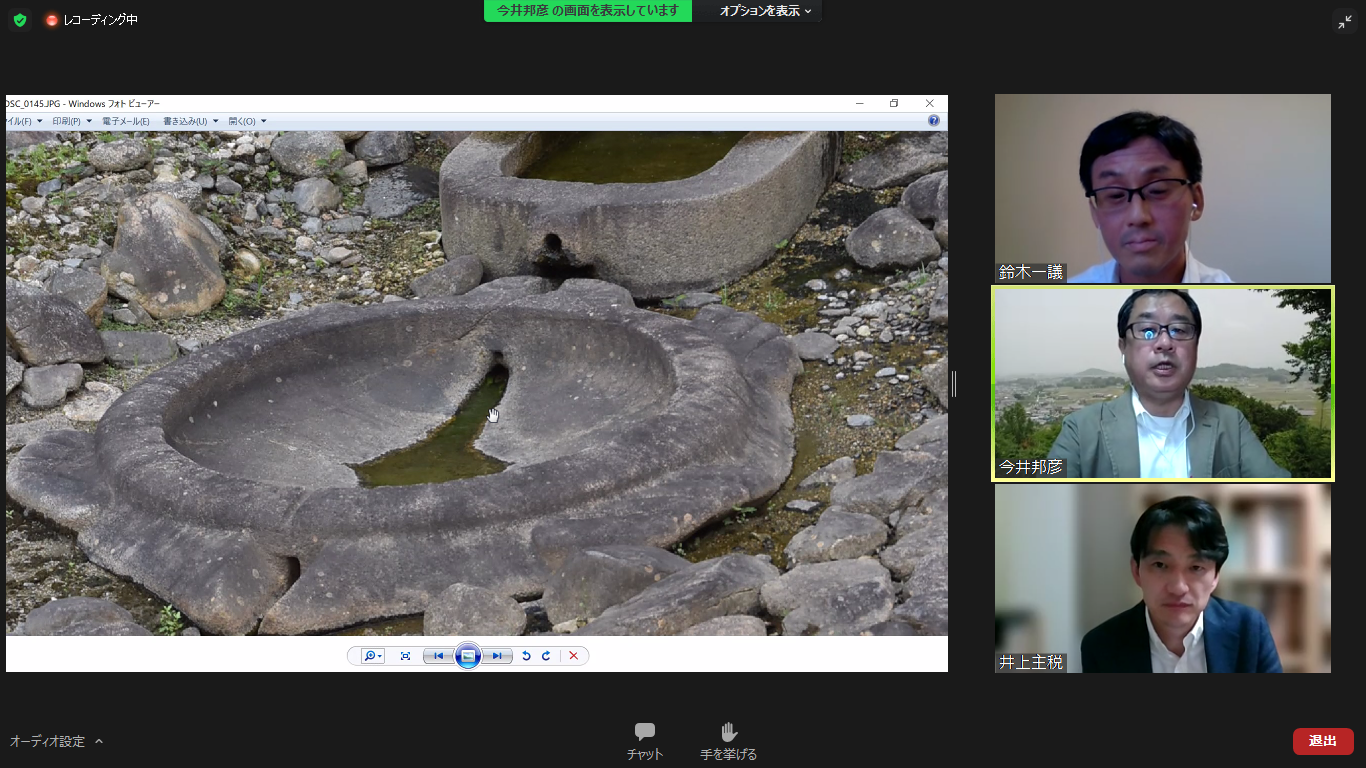Screen dimensions: 1366x768
Task: Open the 印刷(P) menu
Action: click(x=72, y=121)
